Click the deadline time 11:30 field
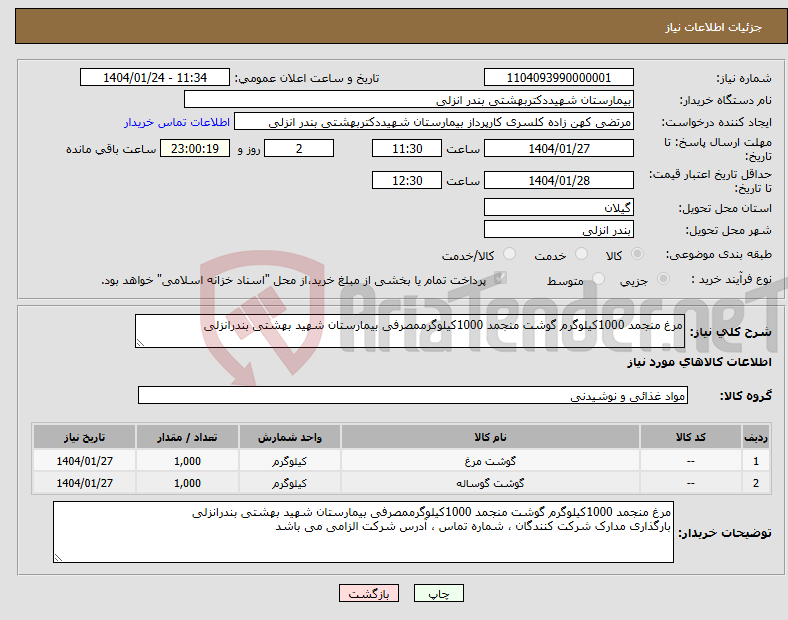This screenshot has height=620, width=788. [x=407, y=149]
